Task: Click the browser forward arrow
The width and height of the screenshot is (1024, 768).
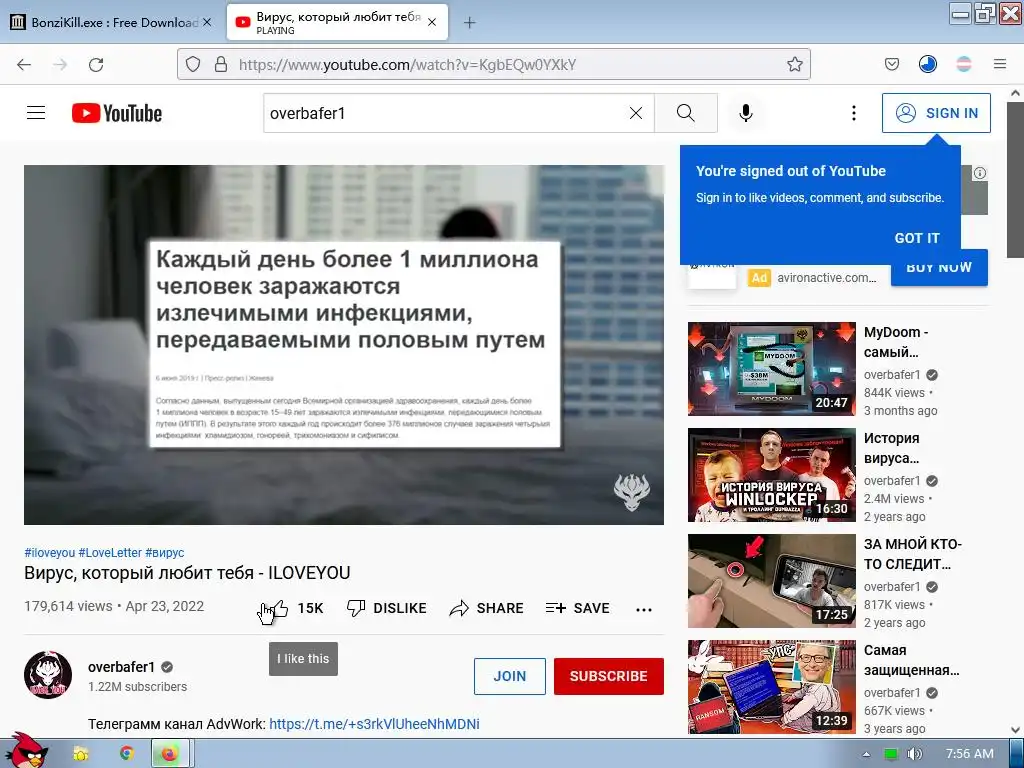Action: [x=60, y=65]
